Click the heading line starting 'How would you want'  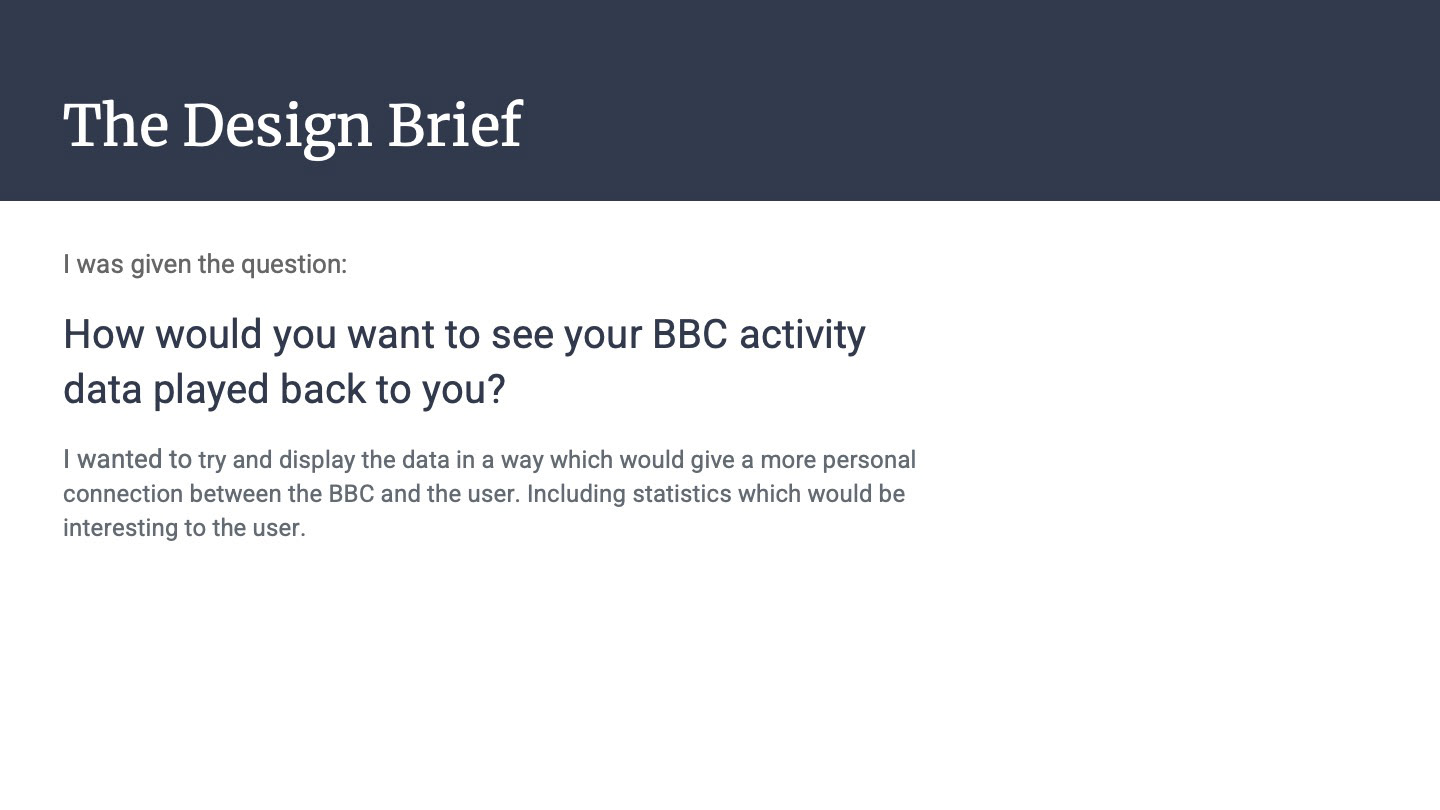[x=464, y=334]
